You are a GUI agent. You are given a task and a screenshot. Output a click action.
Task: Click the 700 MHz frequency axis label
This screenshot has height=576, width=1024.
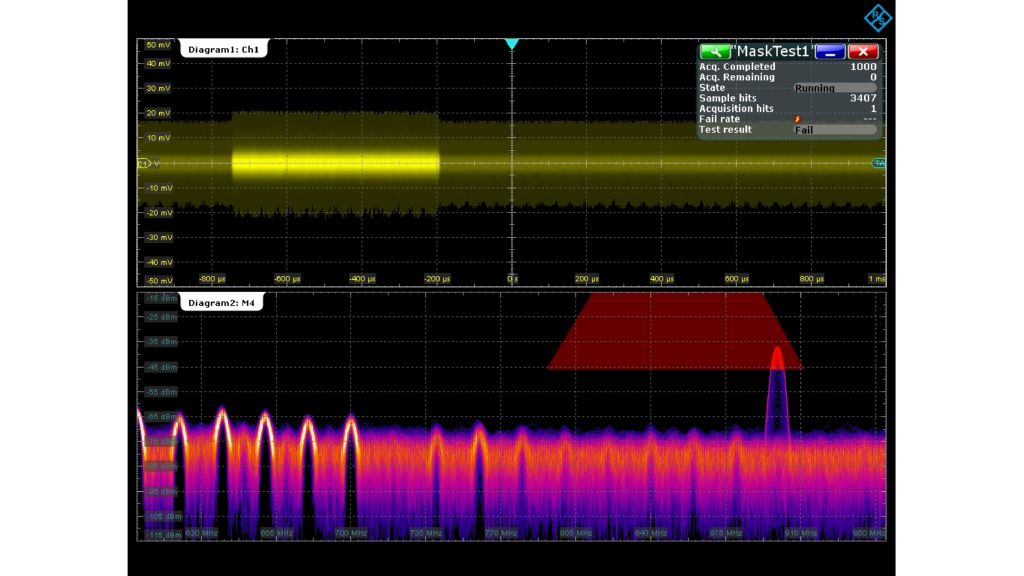(x=349, y=534)
